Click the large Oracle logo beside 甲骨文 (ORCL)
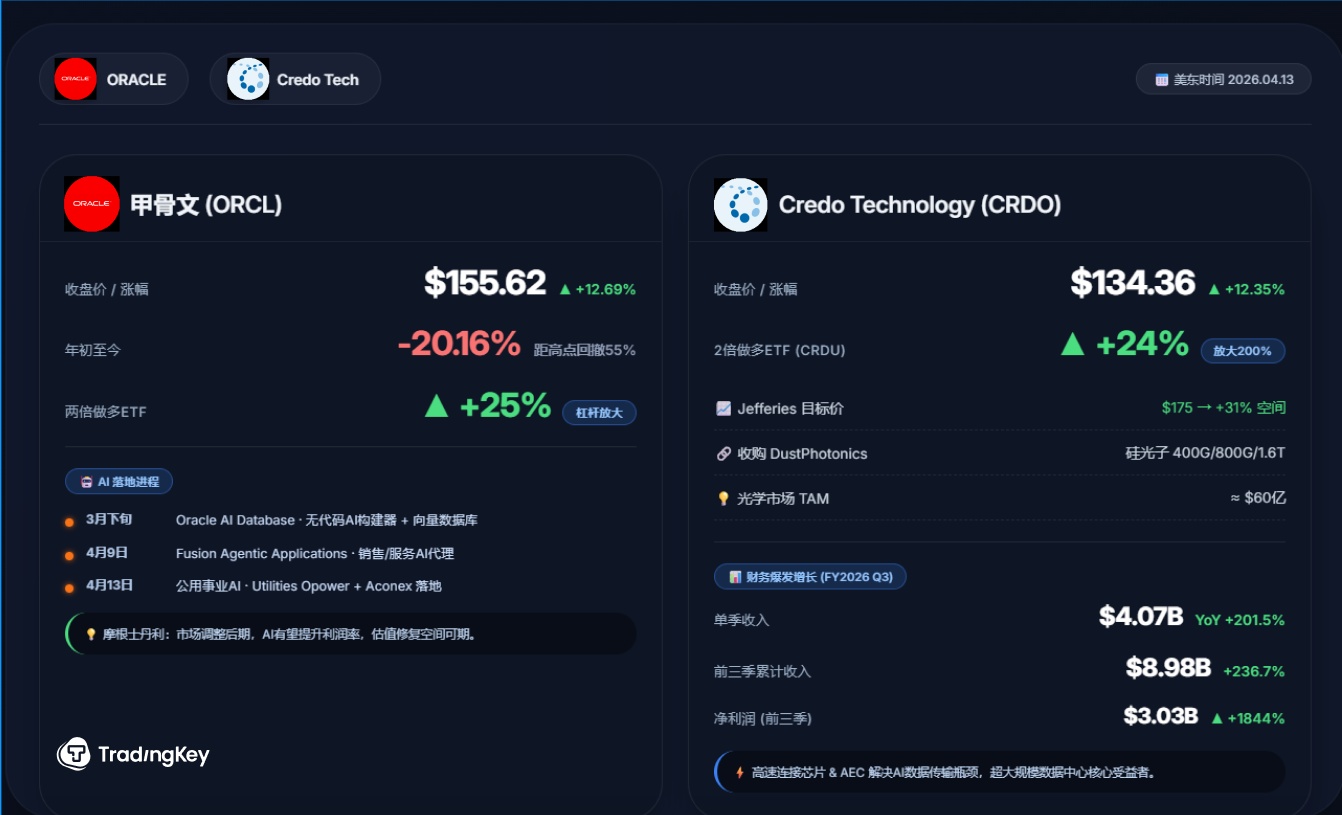The width and height of the screenshot is (1342, 815). click(91, 204)
